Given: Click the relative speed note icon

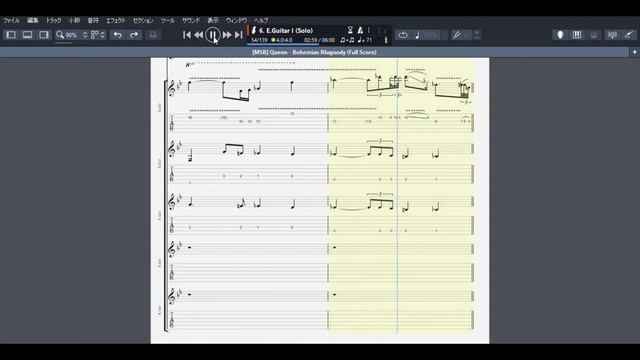Looking at the screenshot, I should point(417,35).
